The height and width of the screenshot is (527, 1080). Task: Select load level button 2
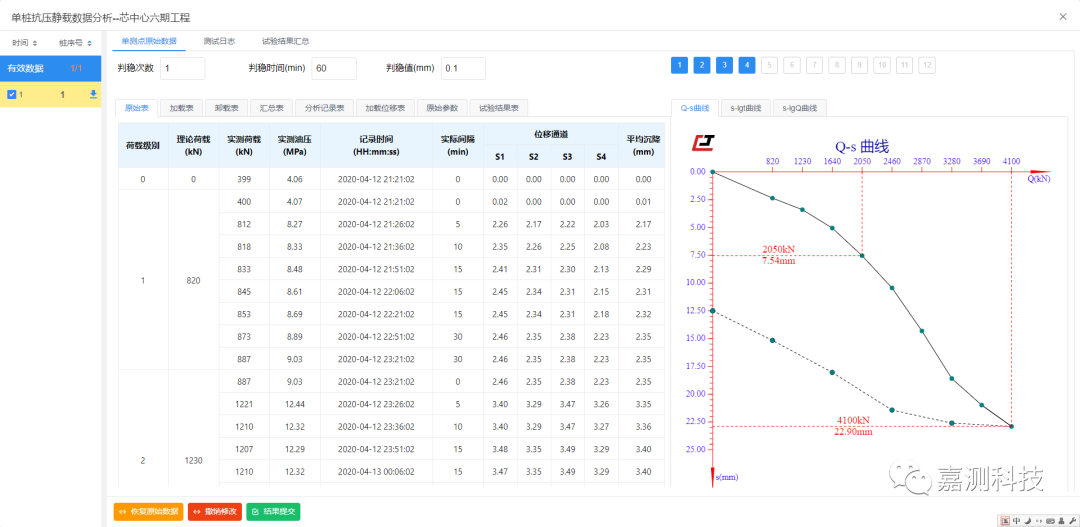[x=702, y=65]
